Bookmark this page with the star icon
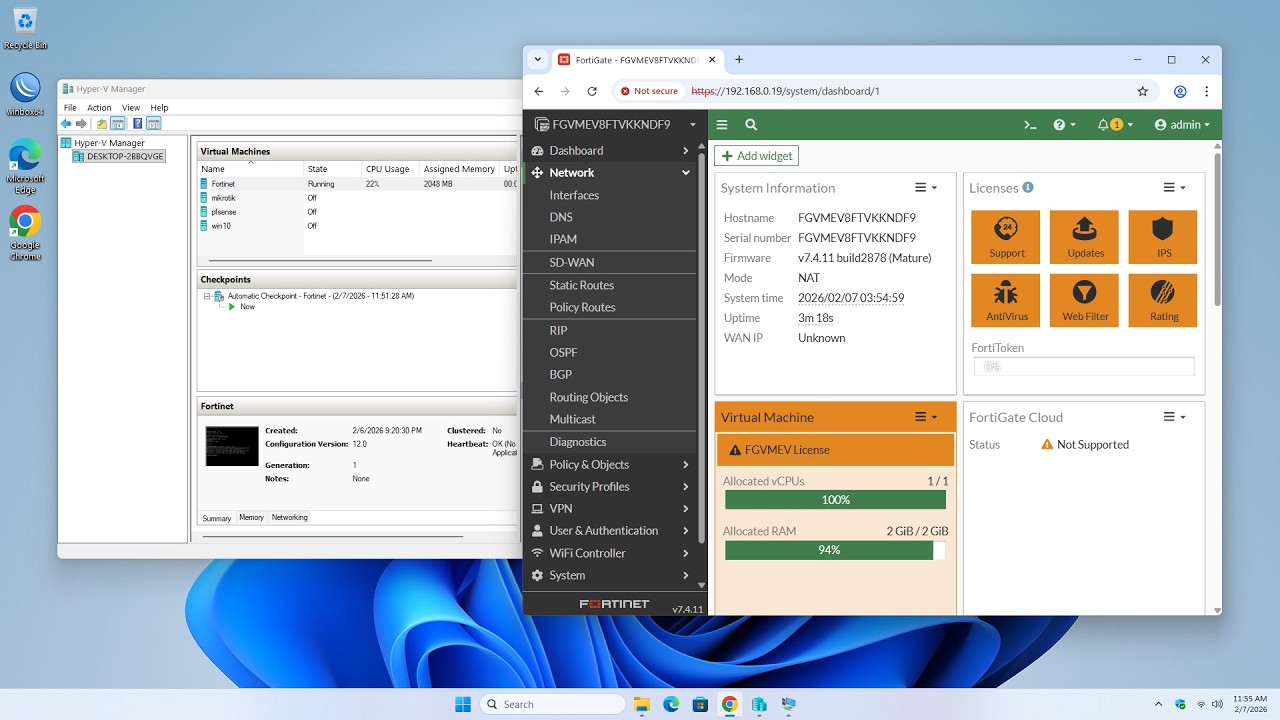Viewport: 1280px width, 720px height. [x=1143, y=91]
